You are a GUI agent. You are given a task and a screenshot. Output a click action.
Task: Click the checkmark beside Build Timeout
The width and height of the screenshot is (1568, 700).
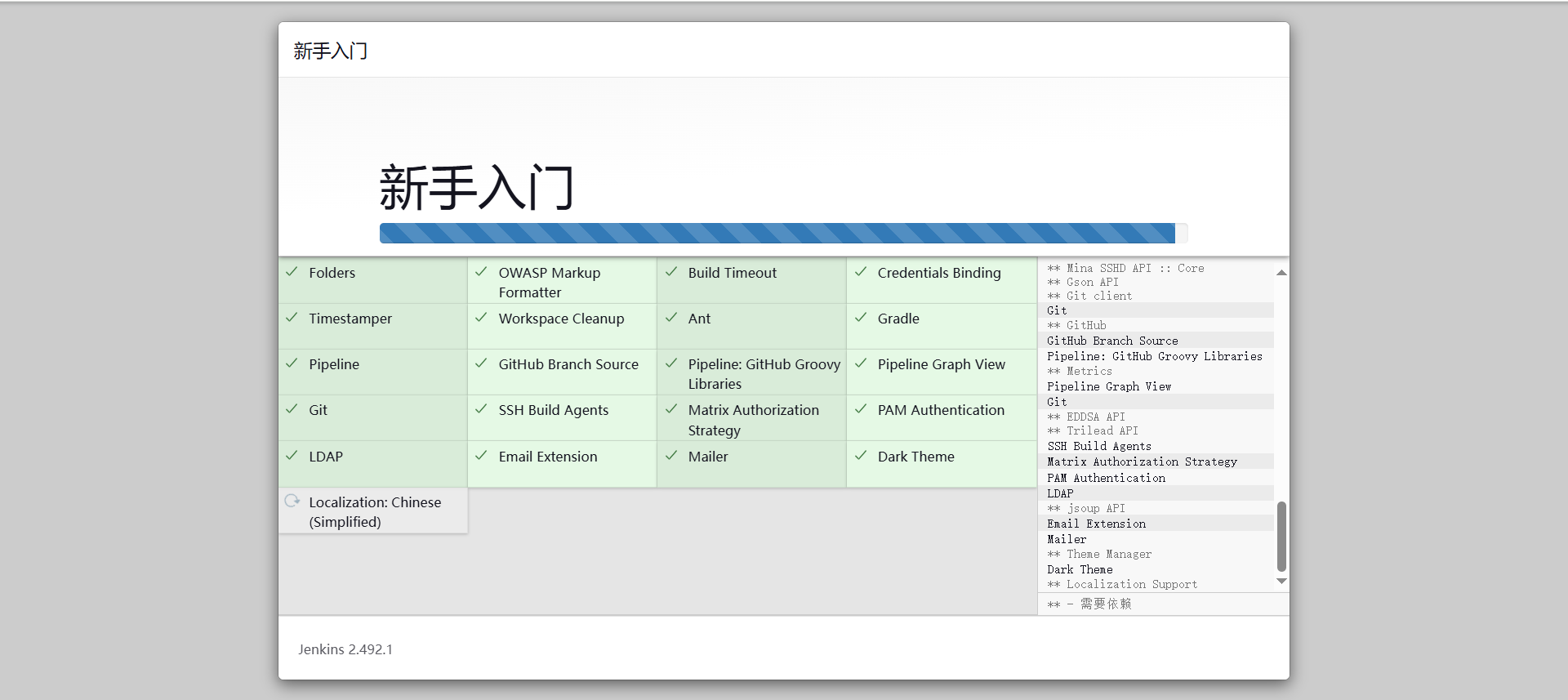coord(671,272)
